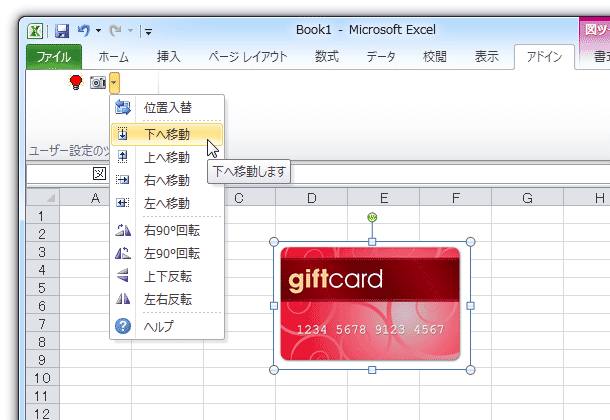Choose 右へ移動 in the dropdown menu
Screen dimensions: 610x420
tap(167, 180)
